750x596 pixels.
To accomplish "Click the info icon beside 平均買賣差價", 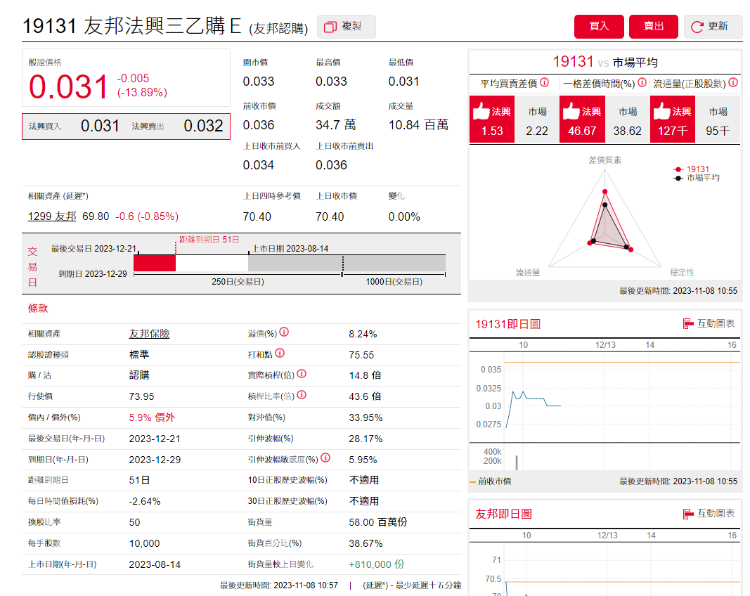I will point(544,83).
